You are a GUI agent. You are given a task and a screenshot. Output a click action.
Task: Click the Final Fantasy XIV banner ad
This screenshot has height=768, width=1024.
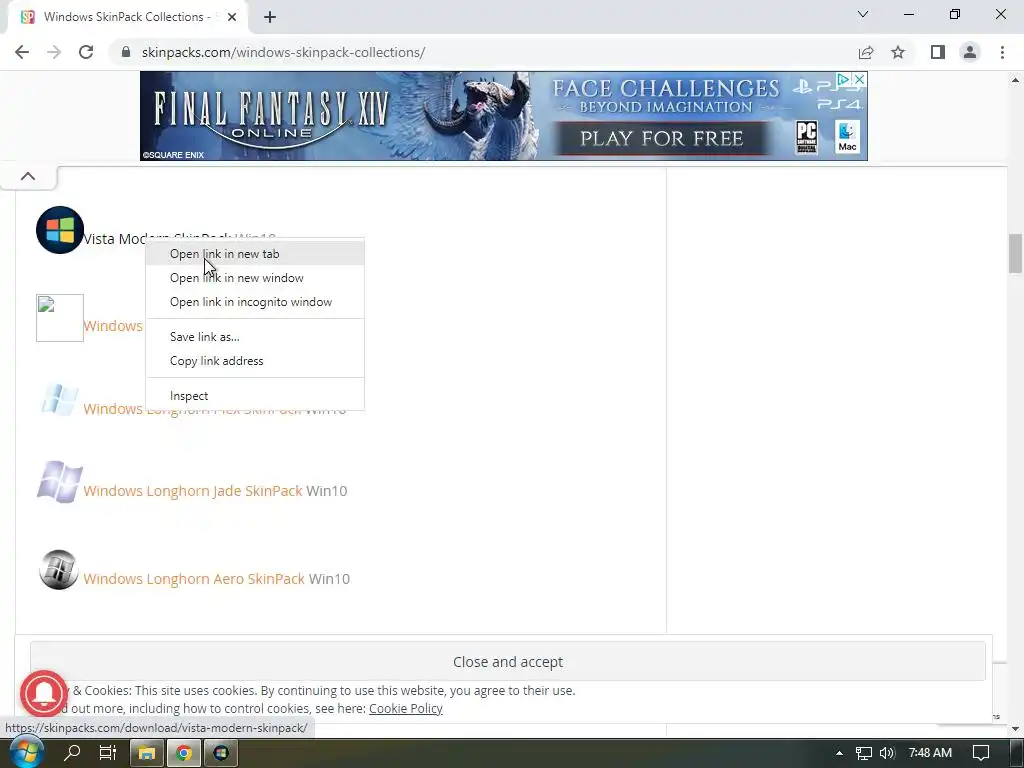(504, 116)
